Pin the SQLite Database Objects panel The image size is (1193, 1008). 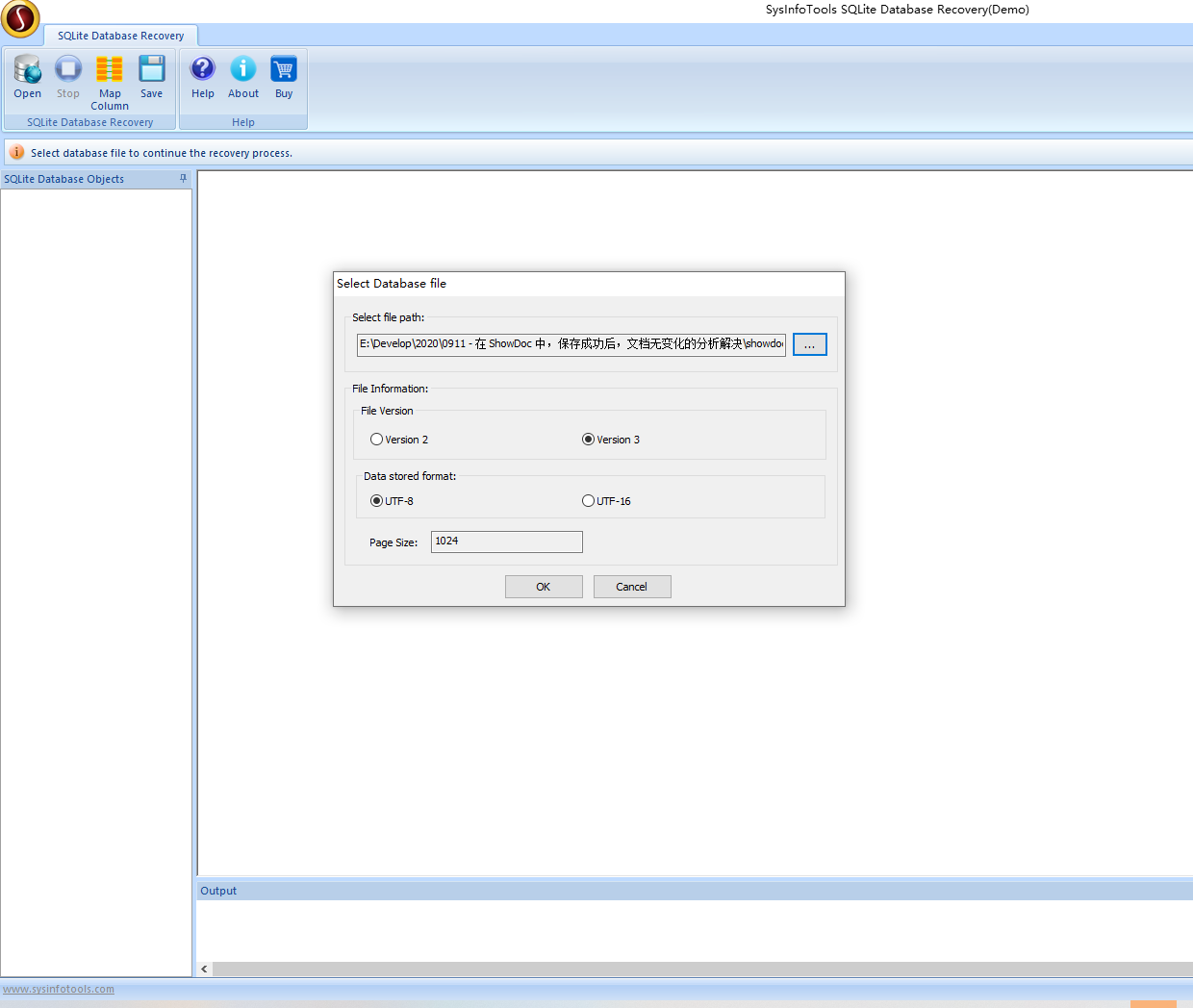coord(183,179)
